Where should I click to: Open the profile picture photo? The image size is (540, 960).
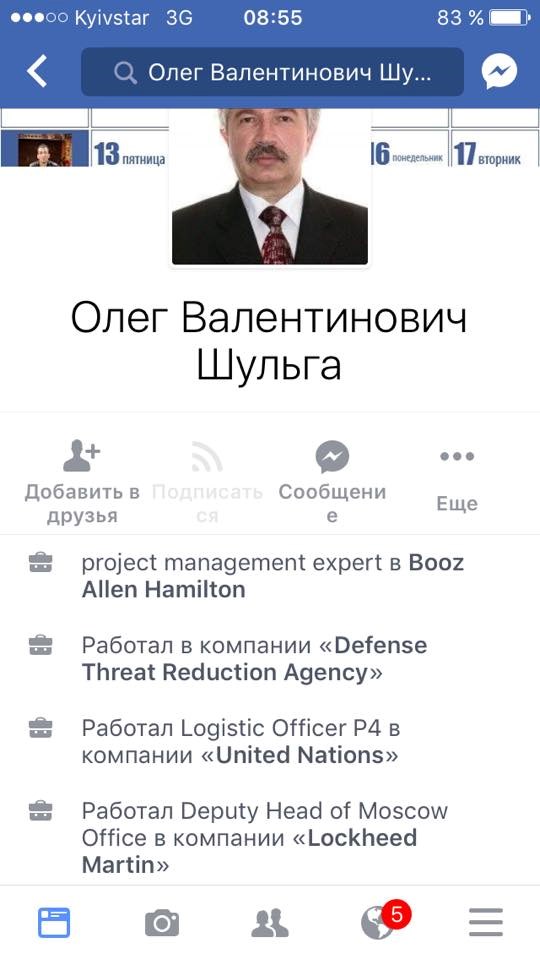pos(270,187)
